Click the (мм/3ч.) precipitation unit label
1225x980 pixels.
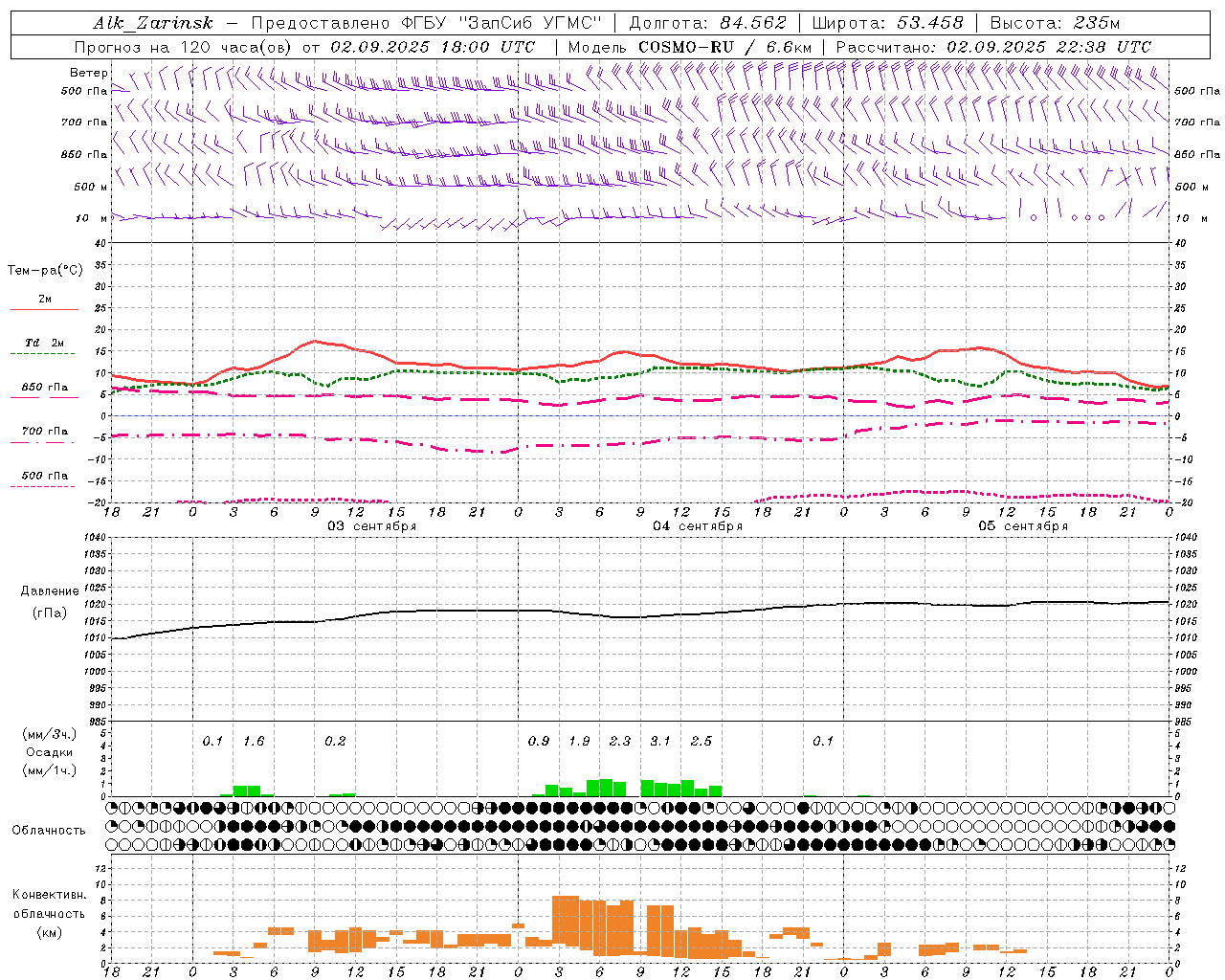[49, 734]
